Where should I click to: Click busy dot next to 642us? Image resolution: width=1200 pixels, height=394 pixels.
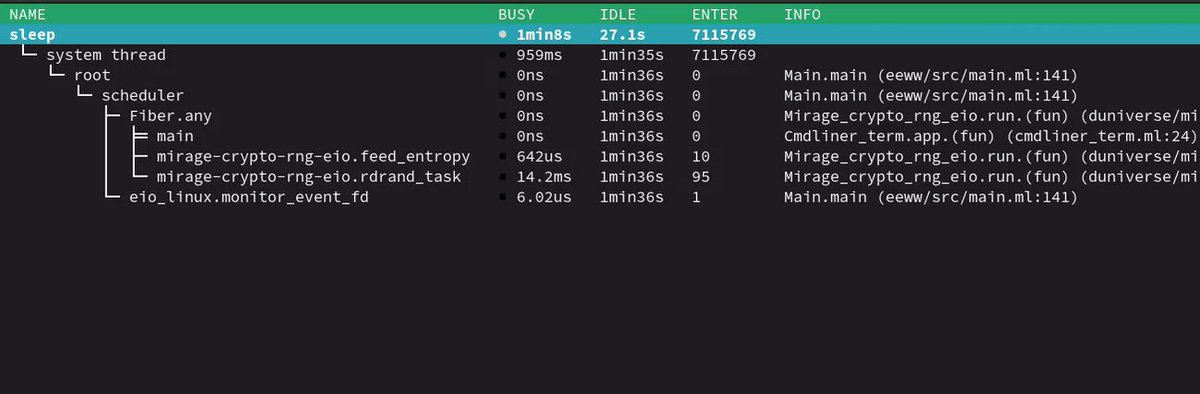[503, 157]
